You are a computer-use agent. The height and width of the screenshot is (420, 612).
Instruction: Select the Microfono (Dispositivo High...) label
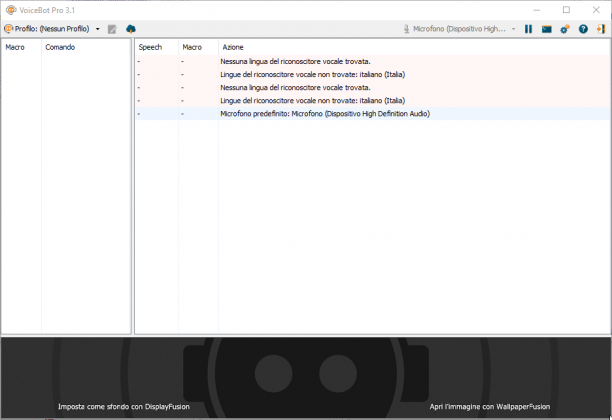click(459, 29)
